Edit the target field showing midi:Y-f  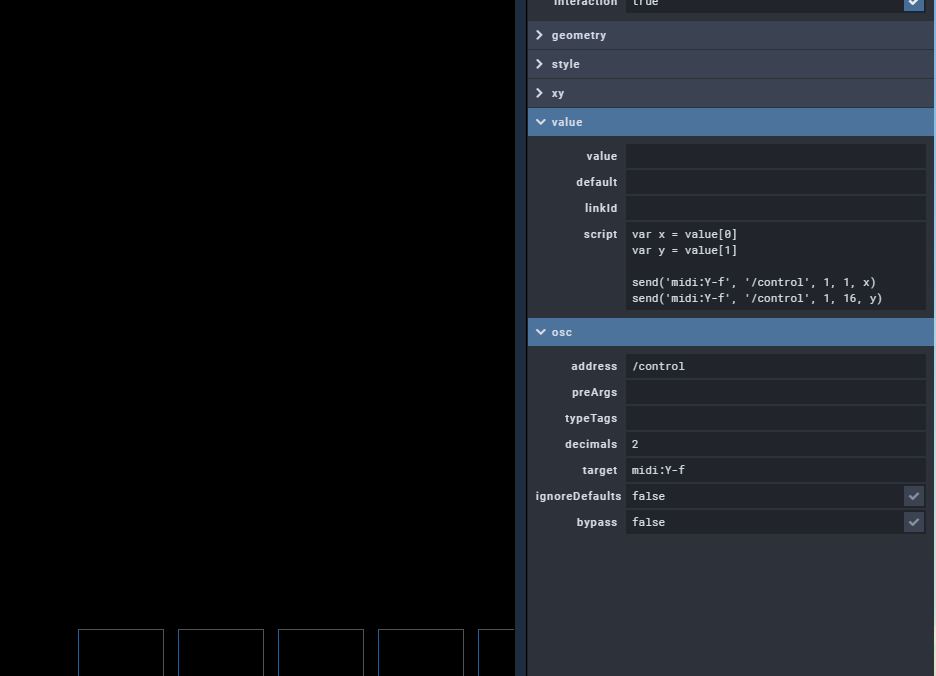pos(775,471)
